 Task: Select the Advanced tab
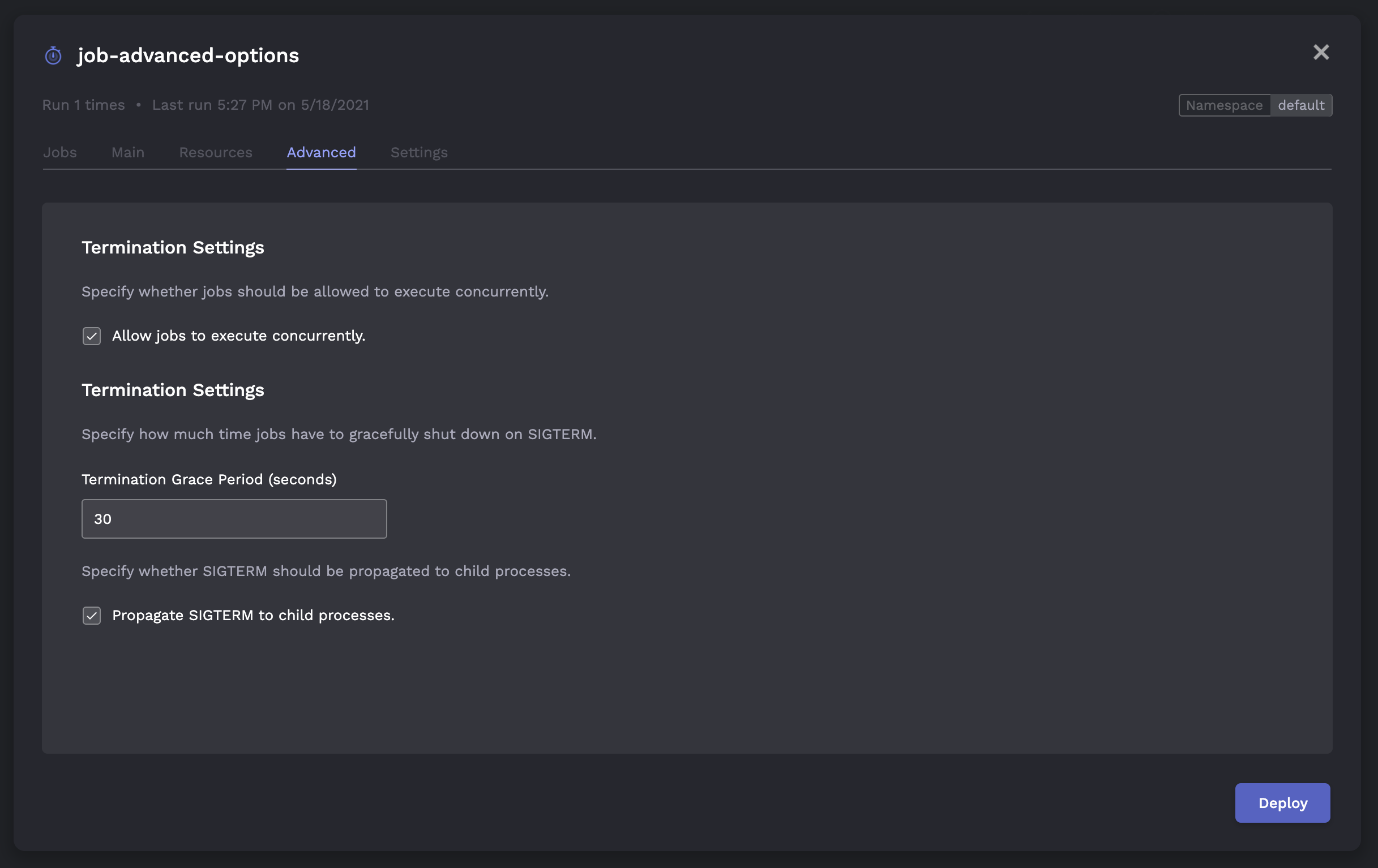pos(321,153)
